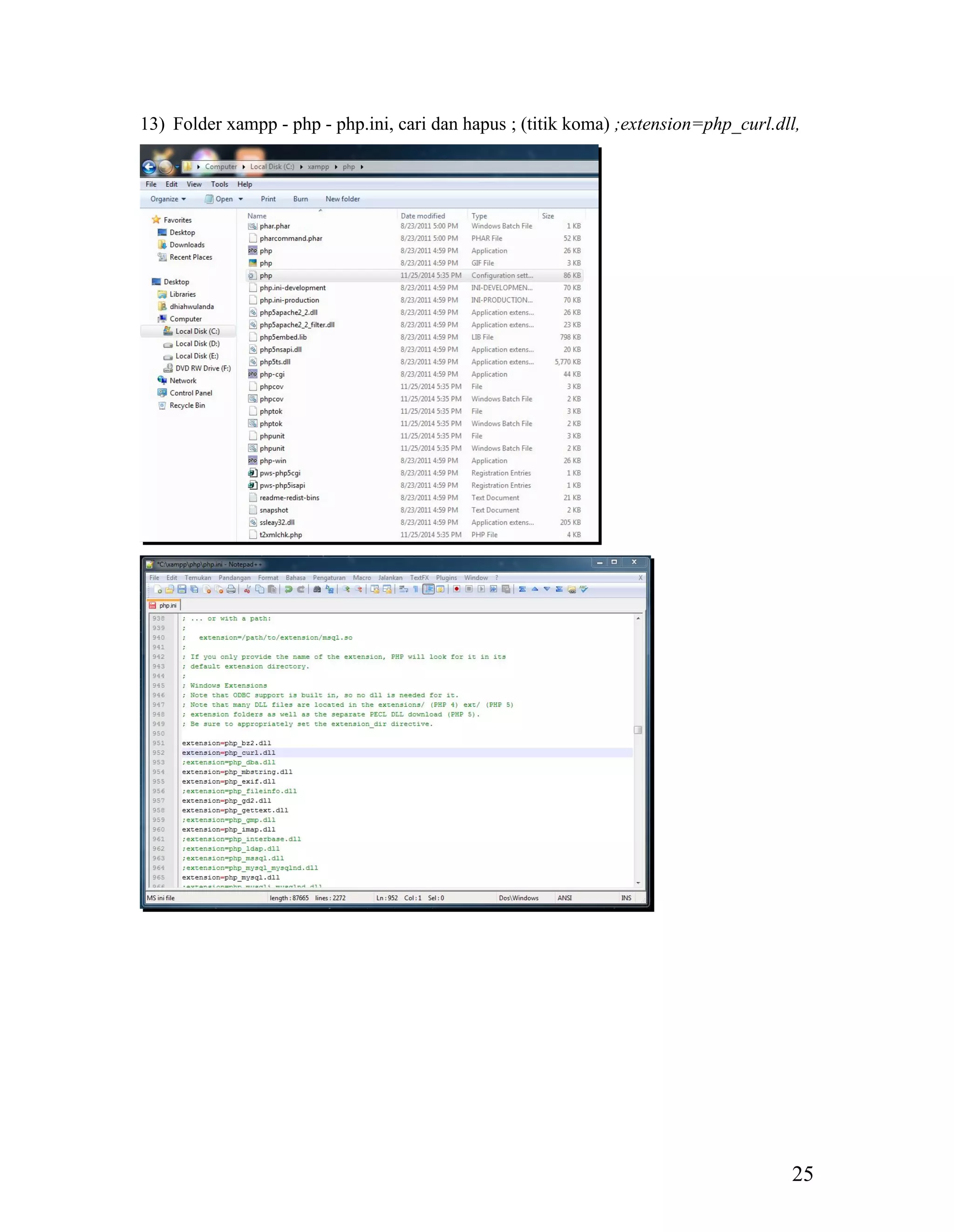Click the Playback macro icon

[x=481, y=589]
